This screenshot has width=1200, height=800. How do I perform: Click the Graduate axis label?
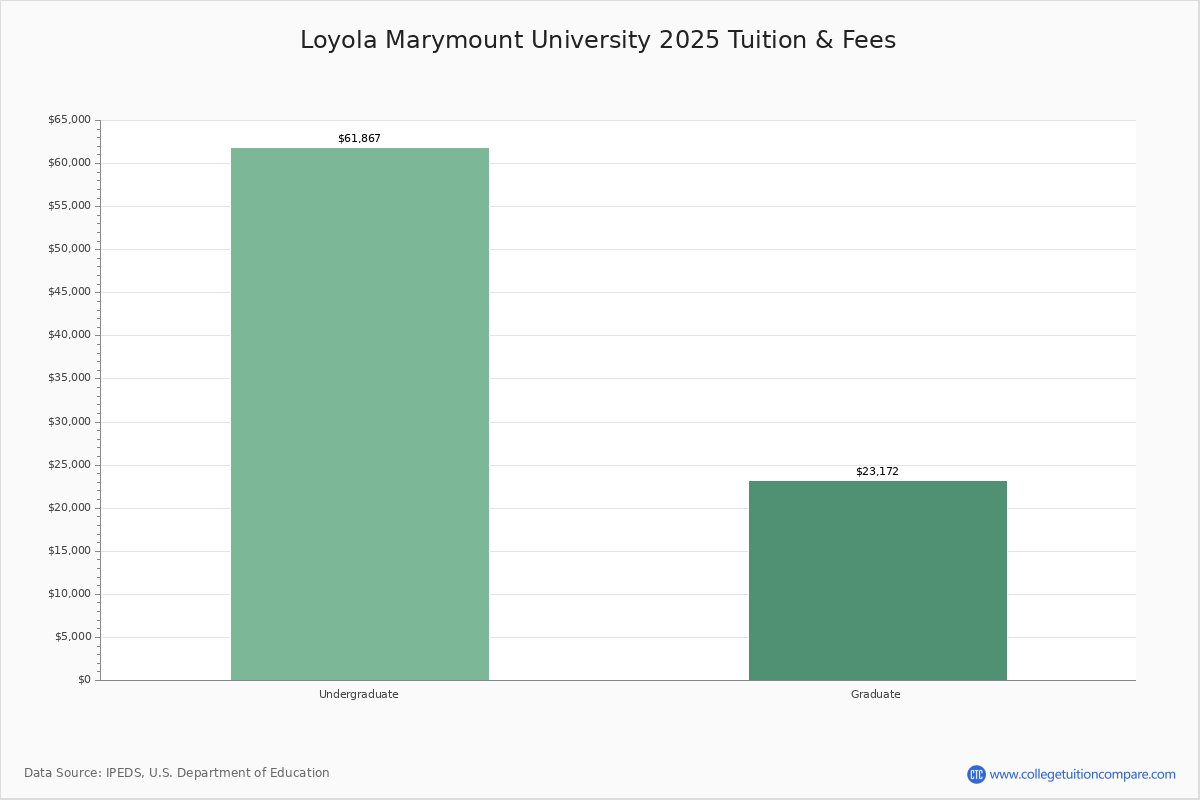875,693
